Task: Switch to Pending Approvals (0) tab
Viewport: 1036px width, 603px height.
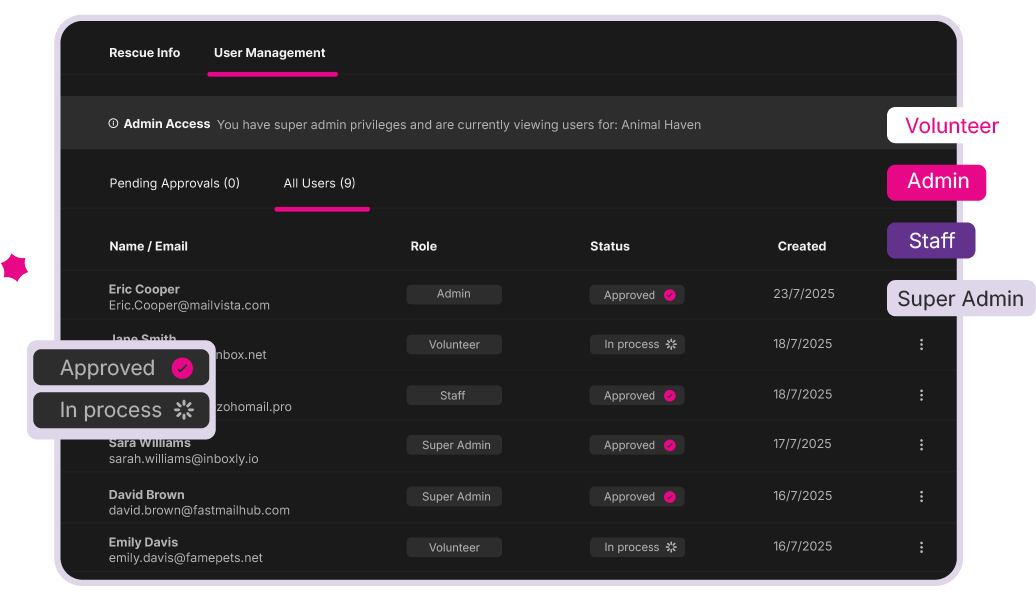Action: pos(174,183)
